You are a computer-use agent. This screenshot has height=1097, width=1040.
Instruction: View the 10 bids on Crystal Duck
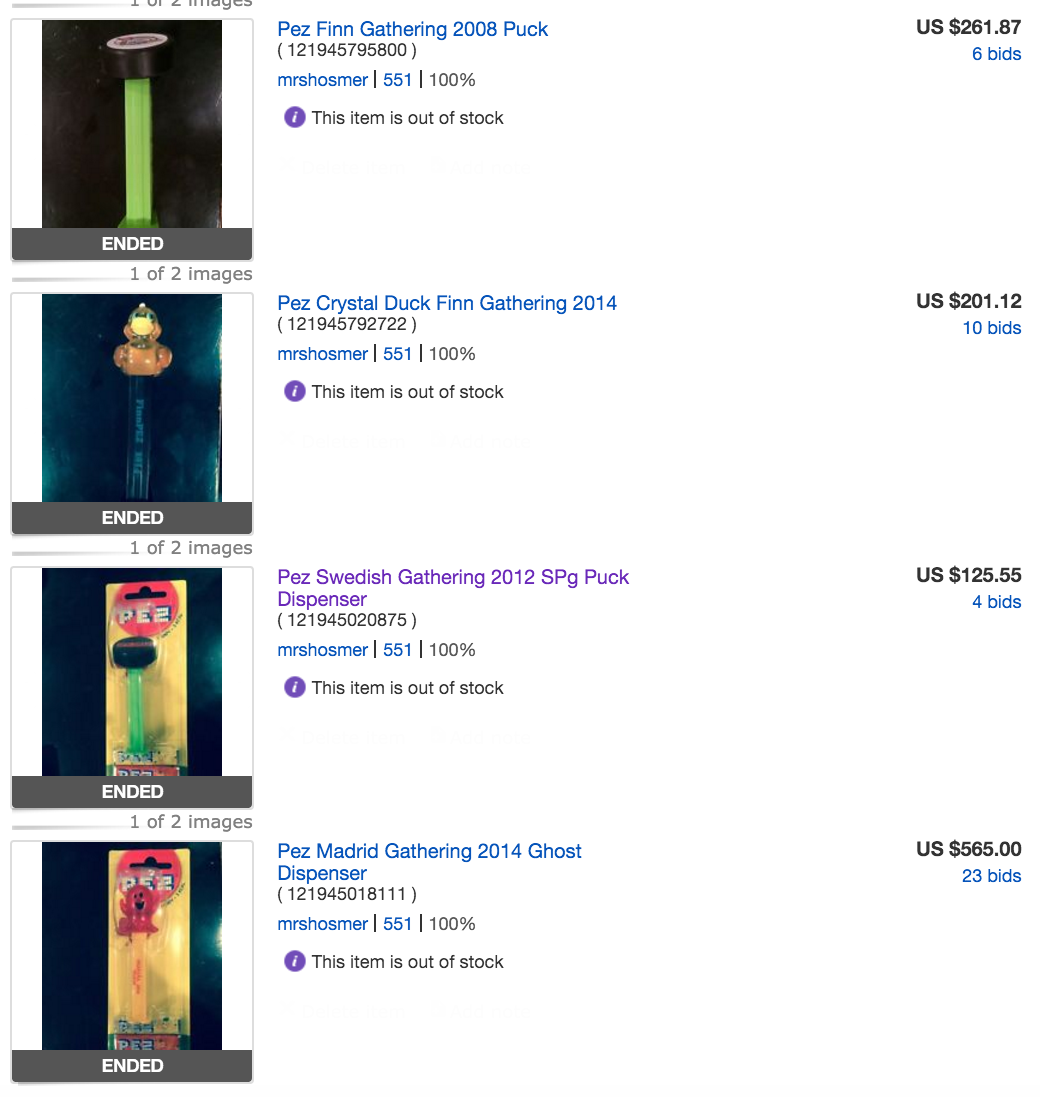tap(991, 328)
